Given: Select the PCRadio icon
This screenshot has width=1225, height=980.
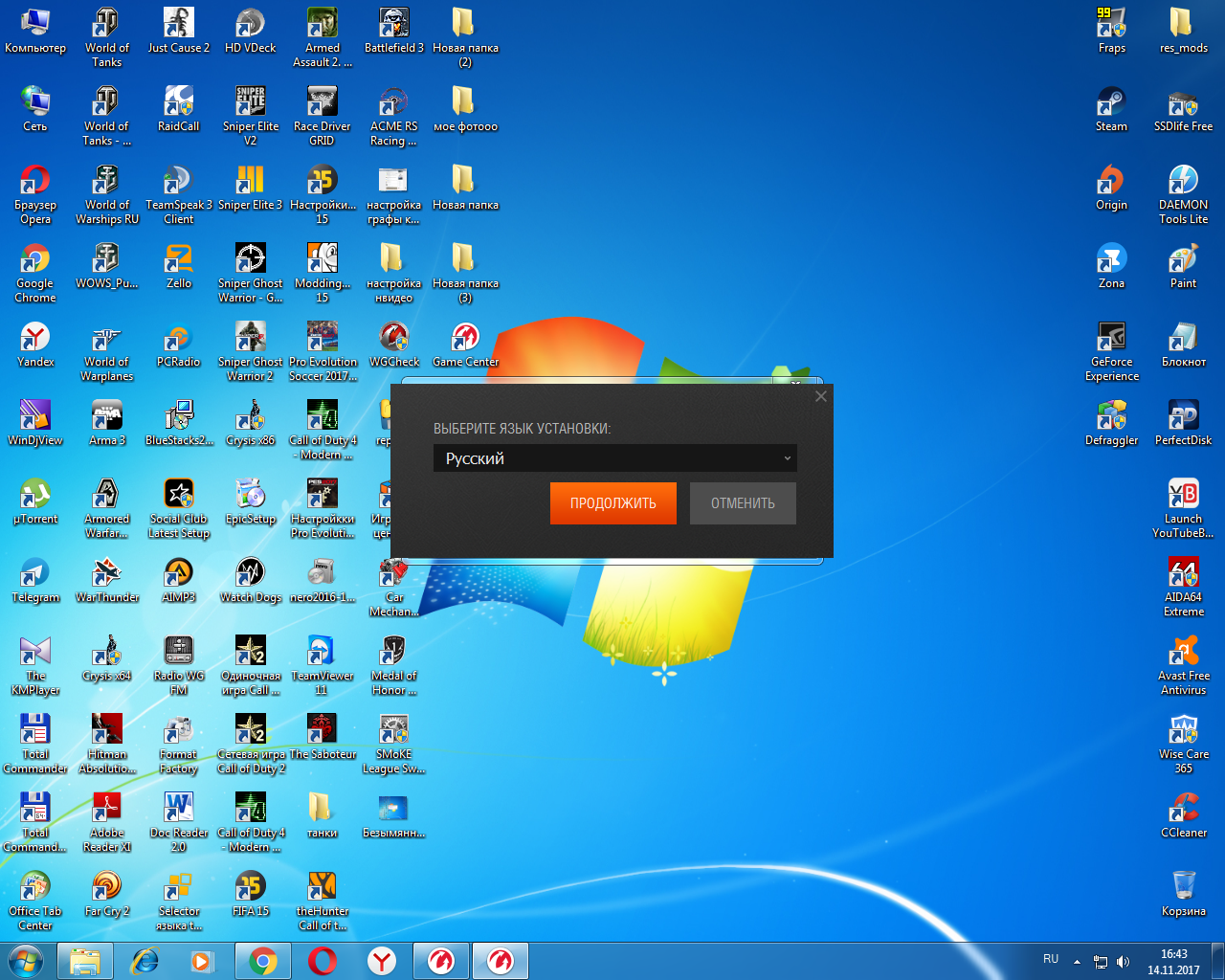Looking at the screenshot, I should [x=179, y=345].
